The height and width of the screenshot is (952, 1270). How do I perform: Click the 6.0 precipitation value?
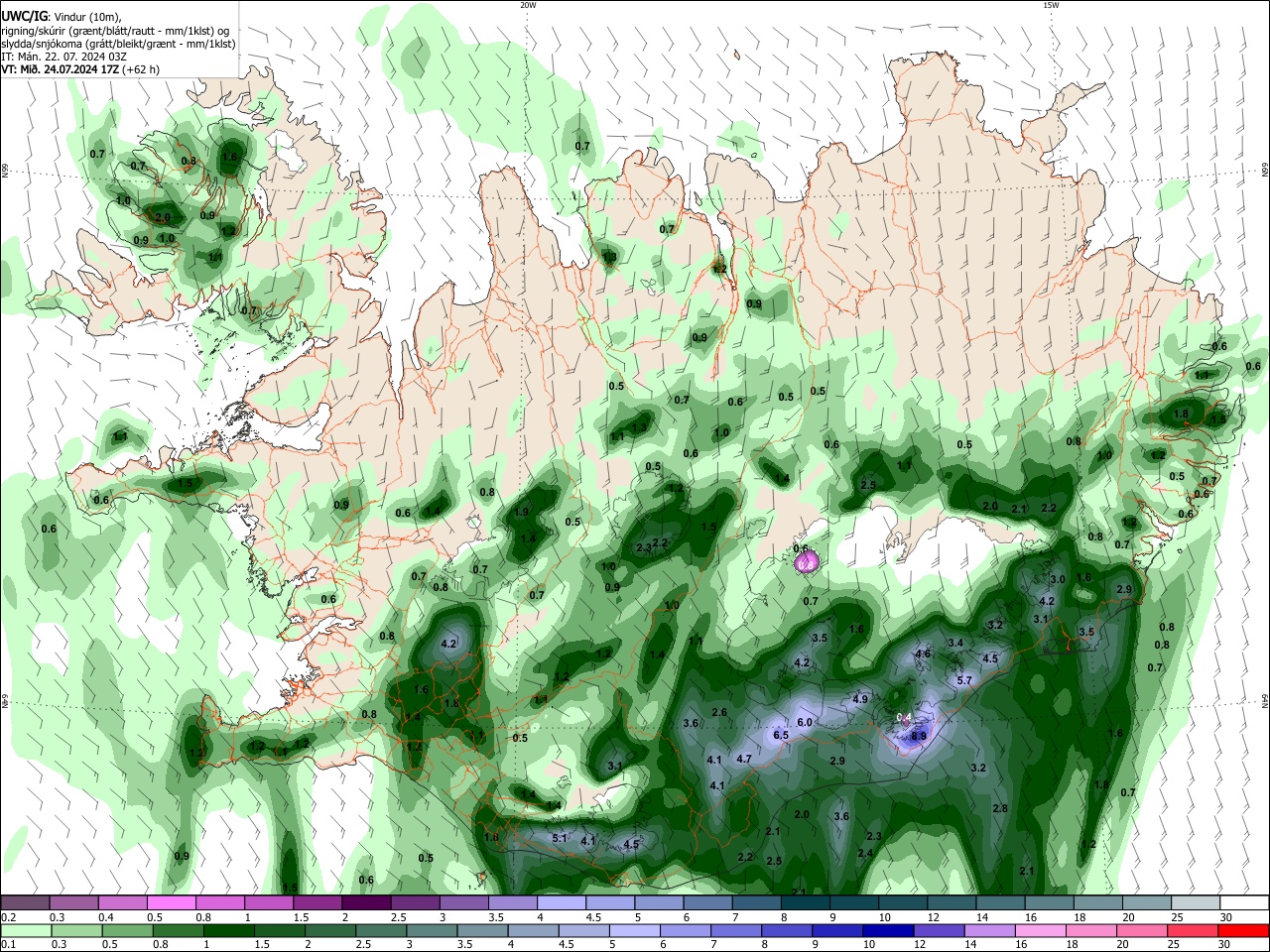[805, 722]
